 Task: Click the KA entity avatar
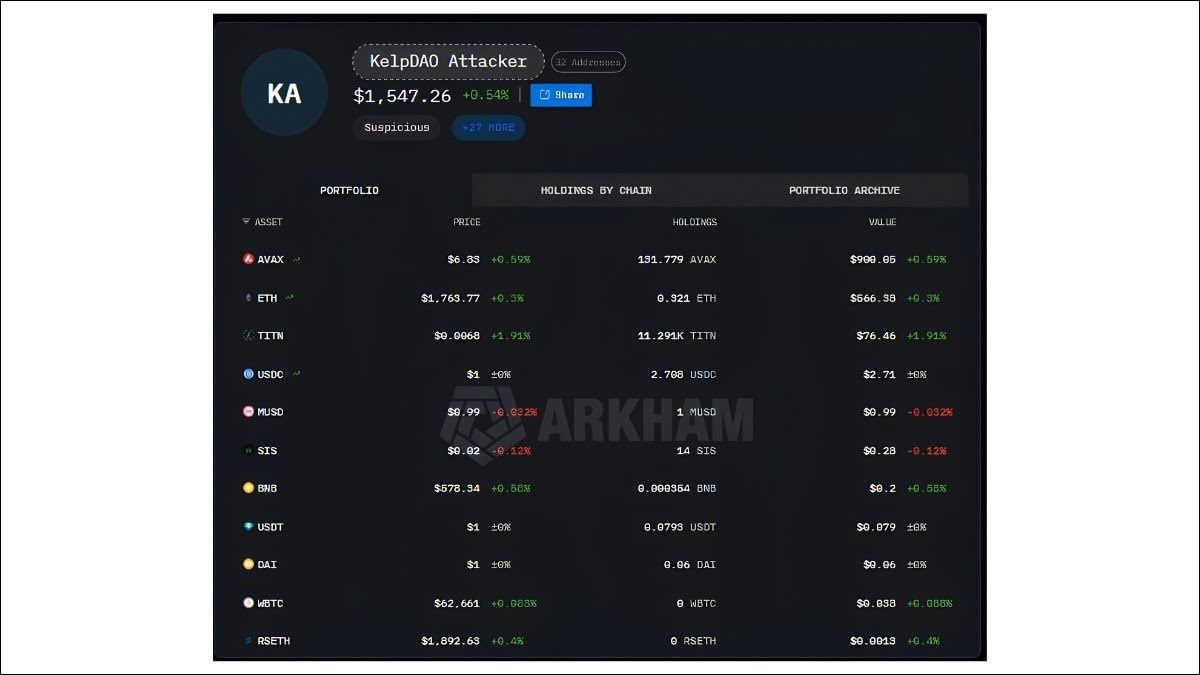pos(284,93)
